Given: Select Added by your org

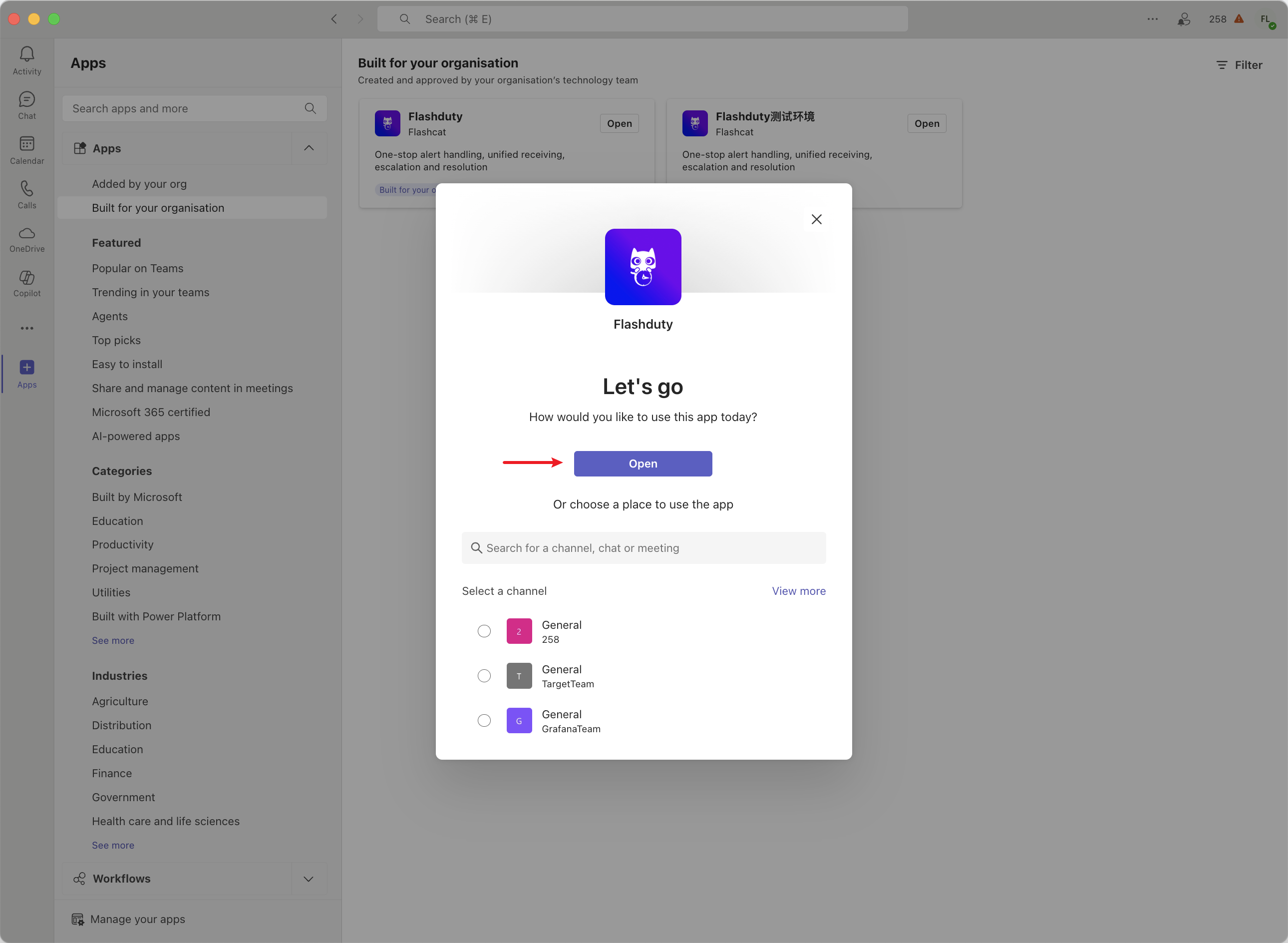Looking at the screenshot, I should (x=139, y=184).
